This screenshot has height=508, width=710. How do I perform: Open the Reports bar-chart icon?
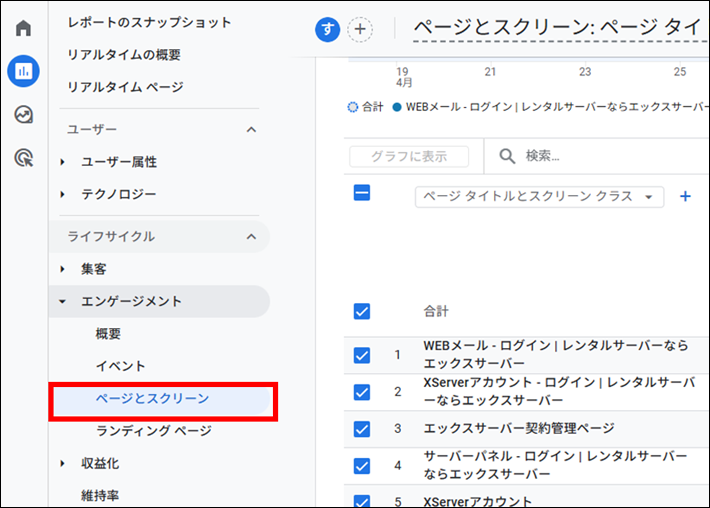click(24, 71)
